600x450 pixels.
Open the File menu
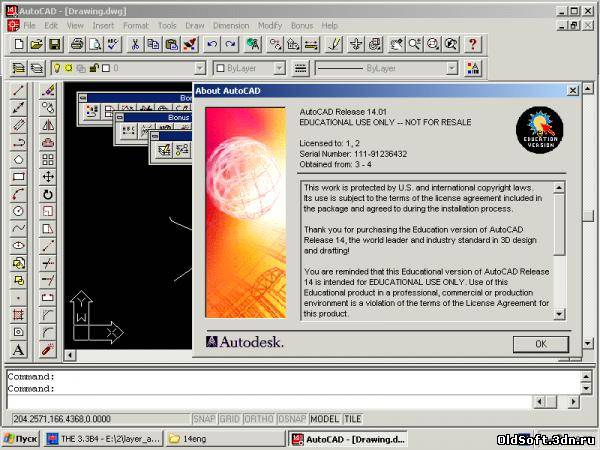(x=29, y=26)
